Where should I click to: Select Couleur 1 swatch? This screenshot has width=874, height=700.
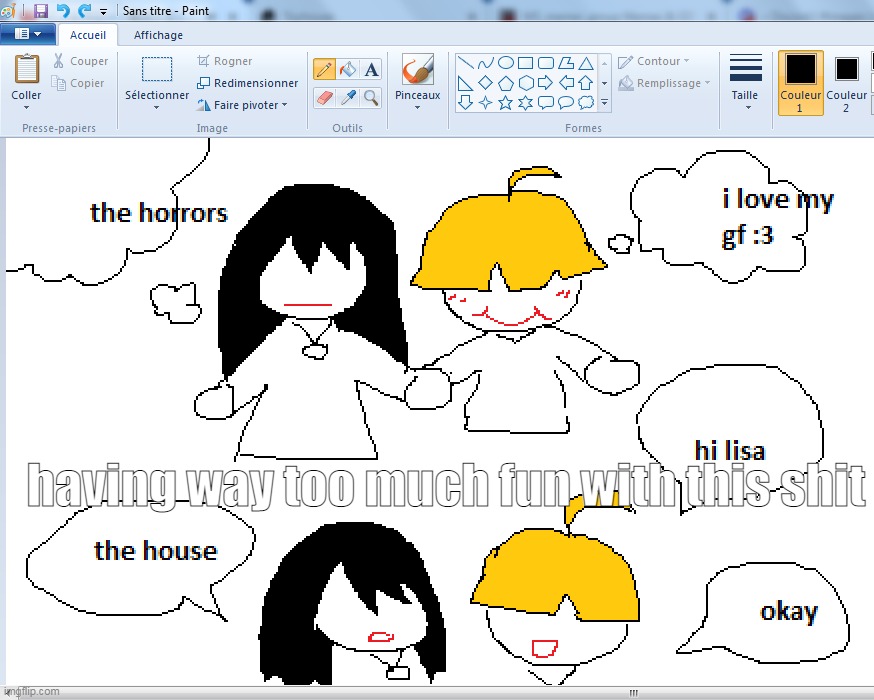click(x=800, y=82)
